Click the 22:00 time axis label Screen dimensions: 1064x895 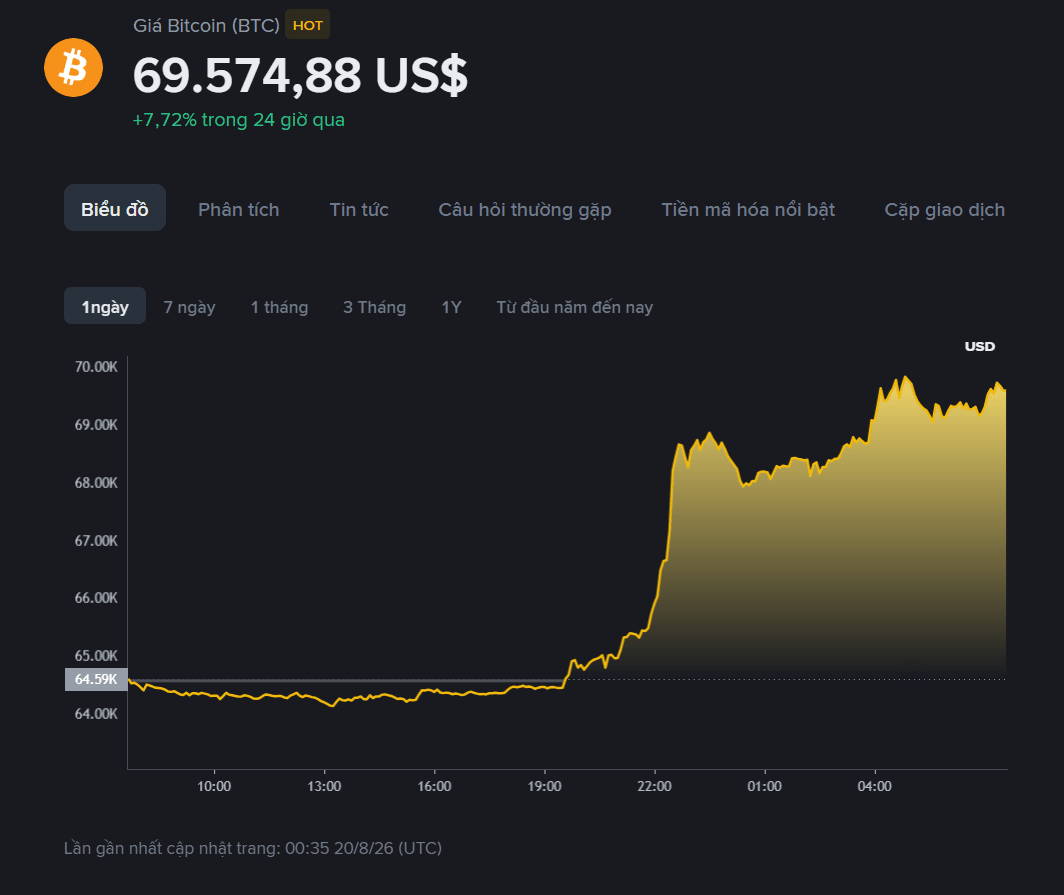pyautogui.click(x=655, y=786)
